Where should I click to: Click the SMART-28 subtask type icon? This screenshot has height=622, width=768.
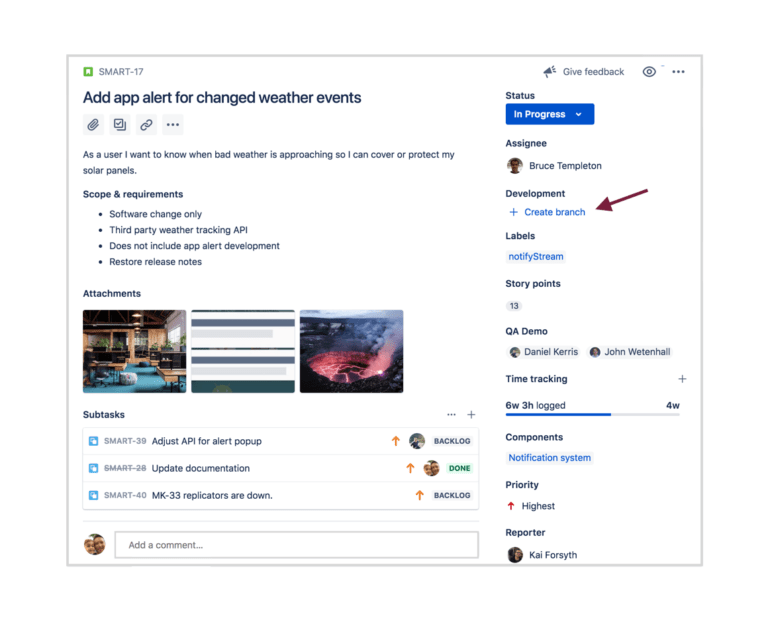pos(93,469)
